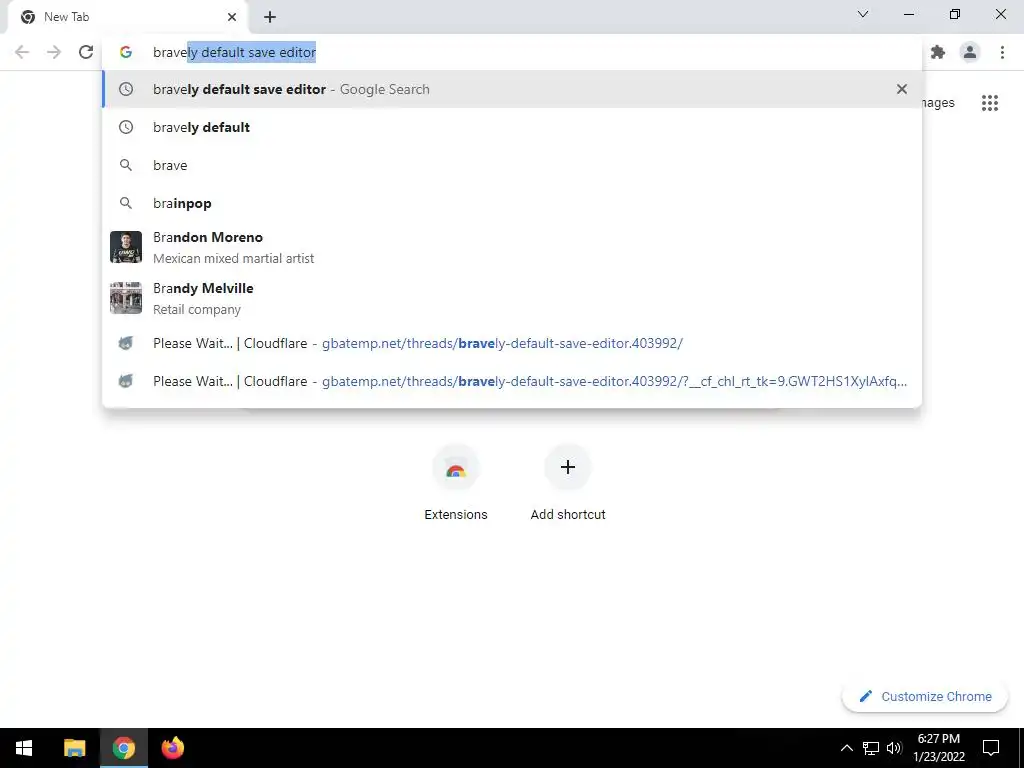Open File Explorer from taskbar
The width and height of the screenshot is (1024, 768).
74,748
